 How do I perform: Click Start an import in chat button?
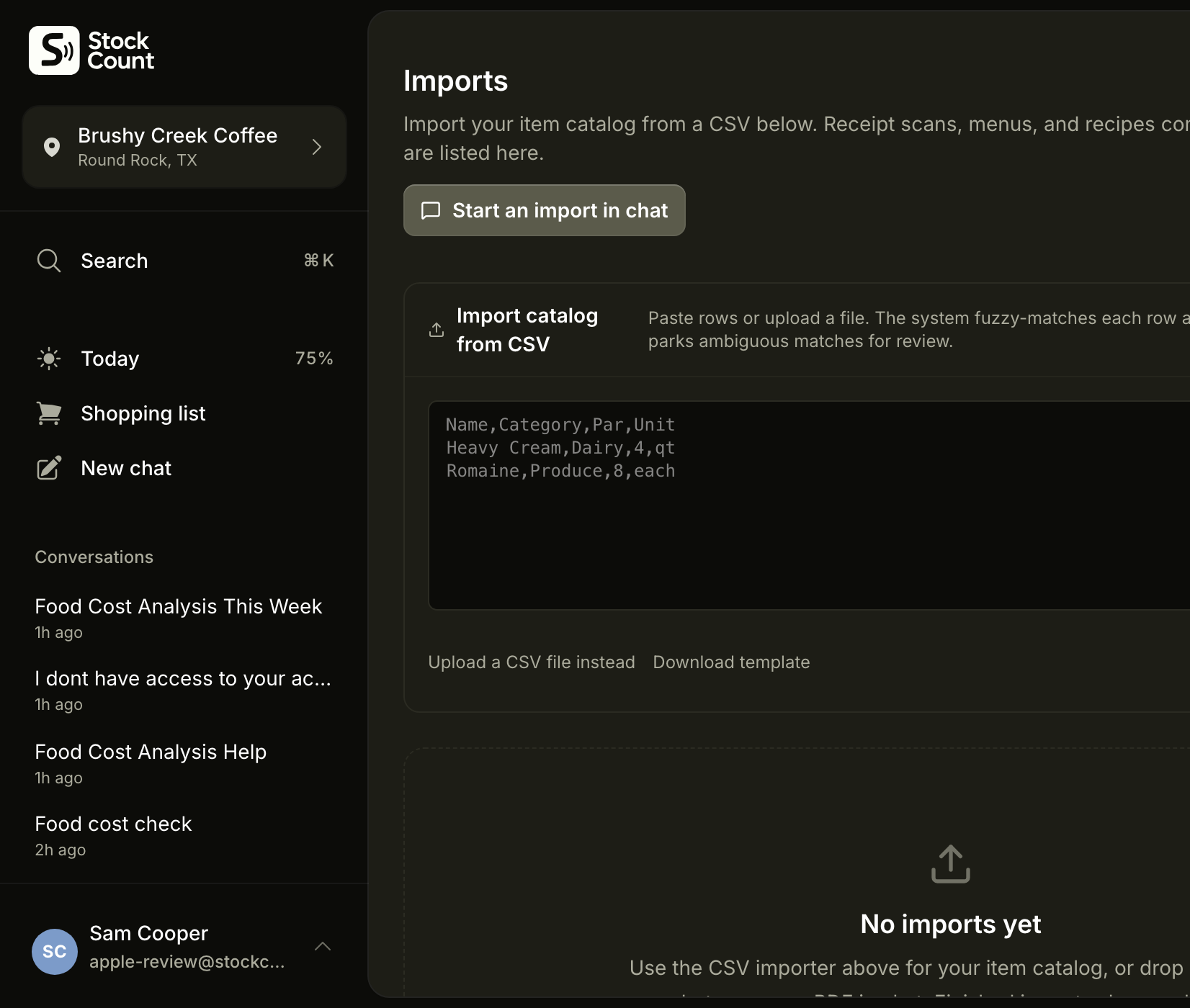[544, 210]
